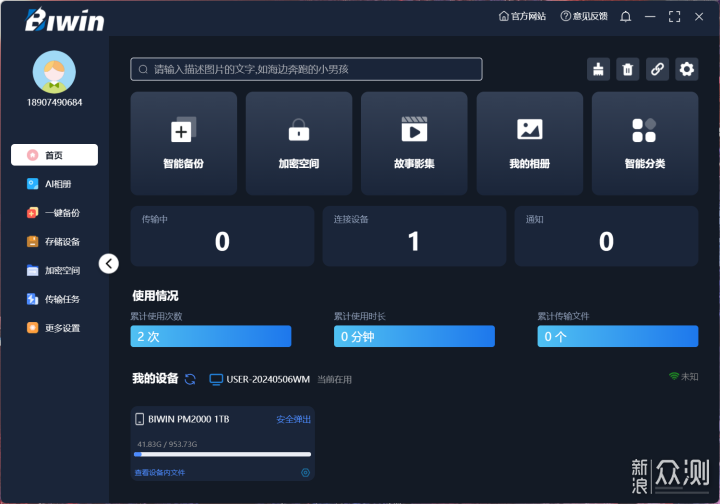
Task: Open the 首页 home sidebar item
Action: click(x=54, y=155)
